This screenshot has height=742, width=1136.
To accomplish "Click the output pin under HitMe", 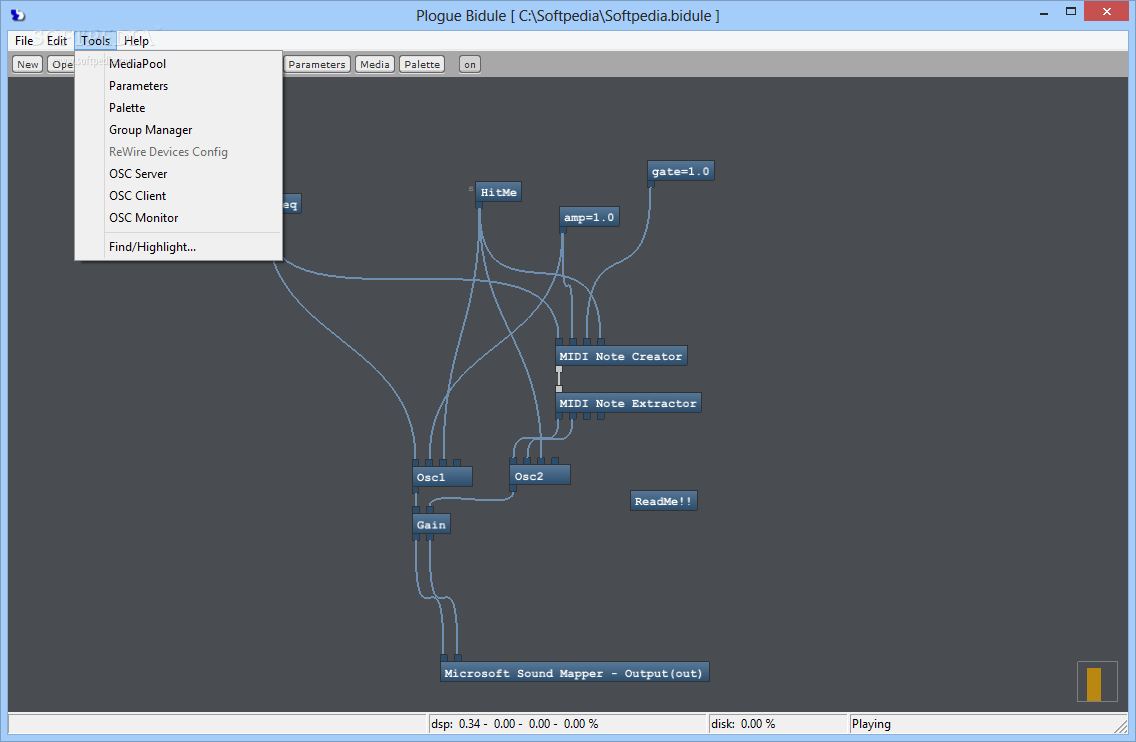I will [480, 206].
